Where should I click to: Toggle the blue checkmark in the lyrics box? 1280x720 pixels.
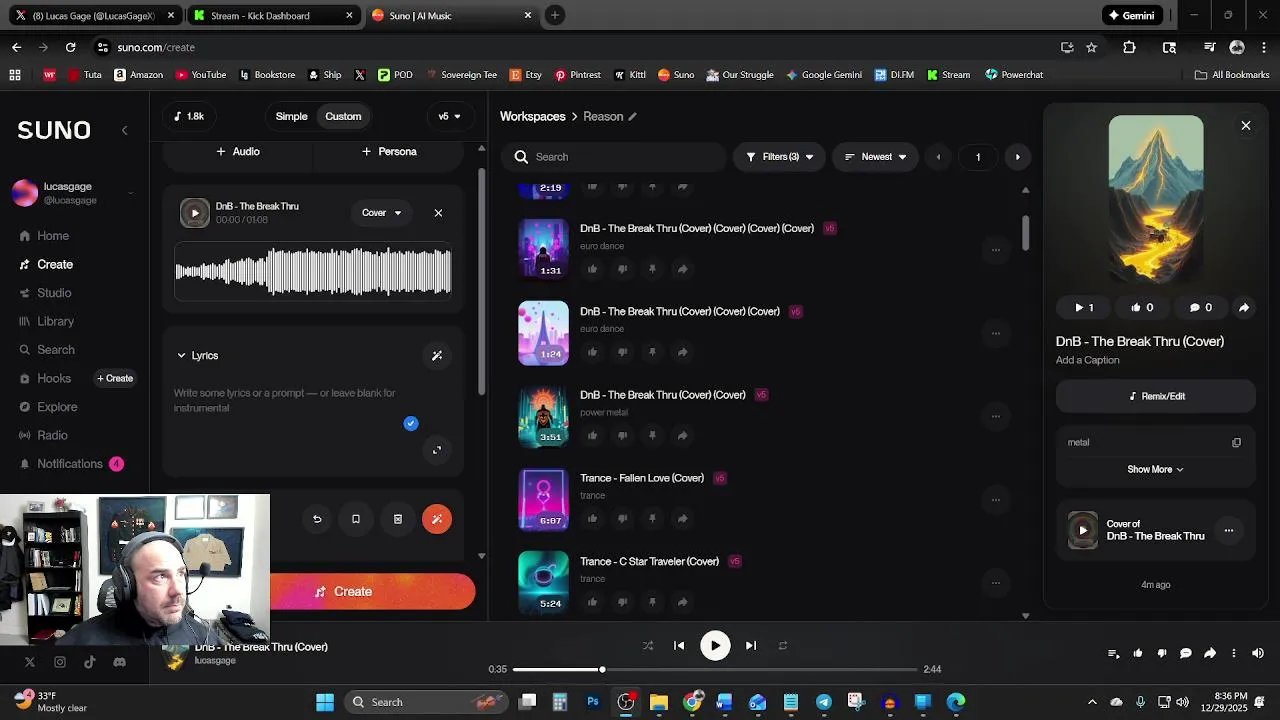pyautogui.click(x=411, y=423)
